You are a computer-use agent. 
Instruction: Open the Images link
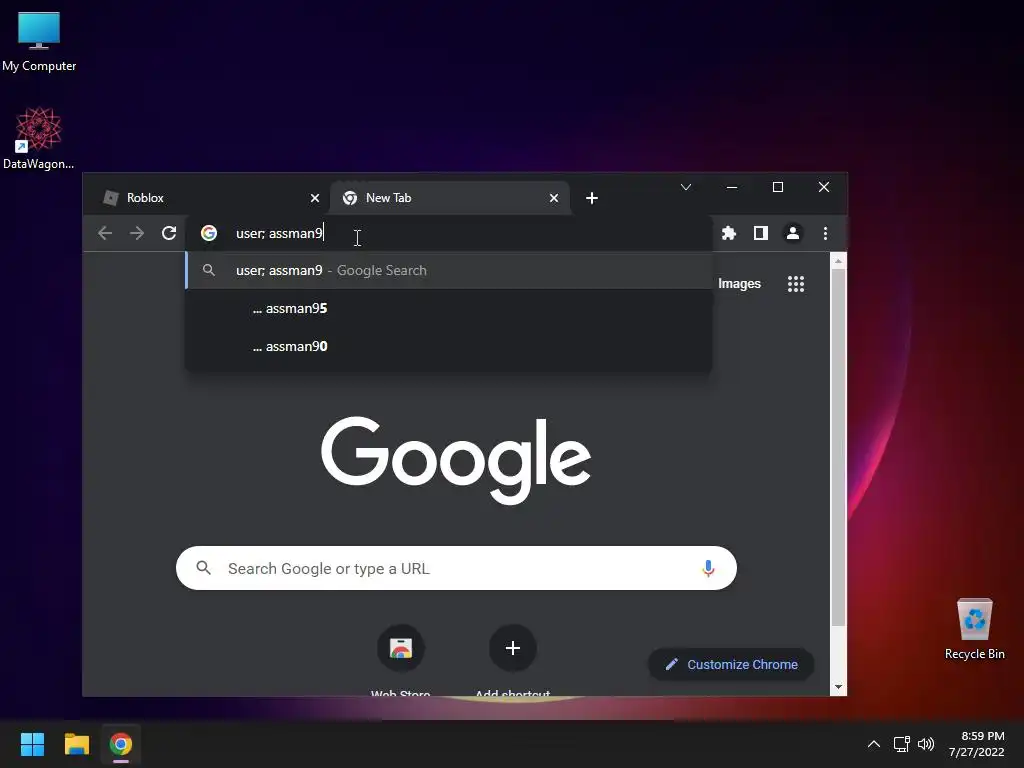tap(739, 283)
